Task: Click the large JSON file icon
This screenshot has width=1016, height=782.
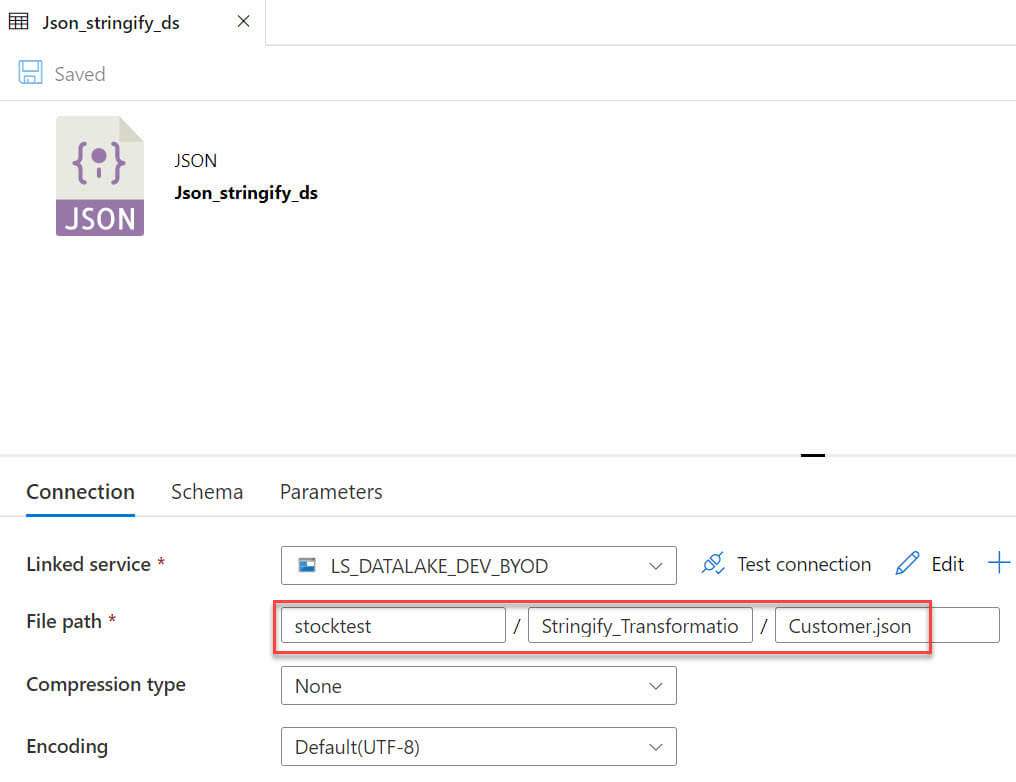Action: 99,176
